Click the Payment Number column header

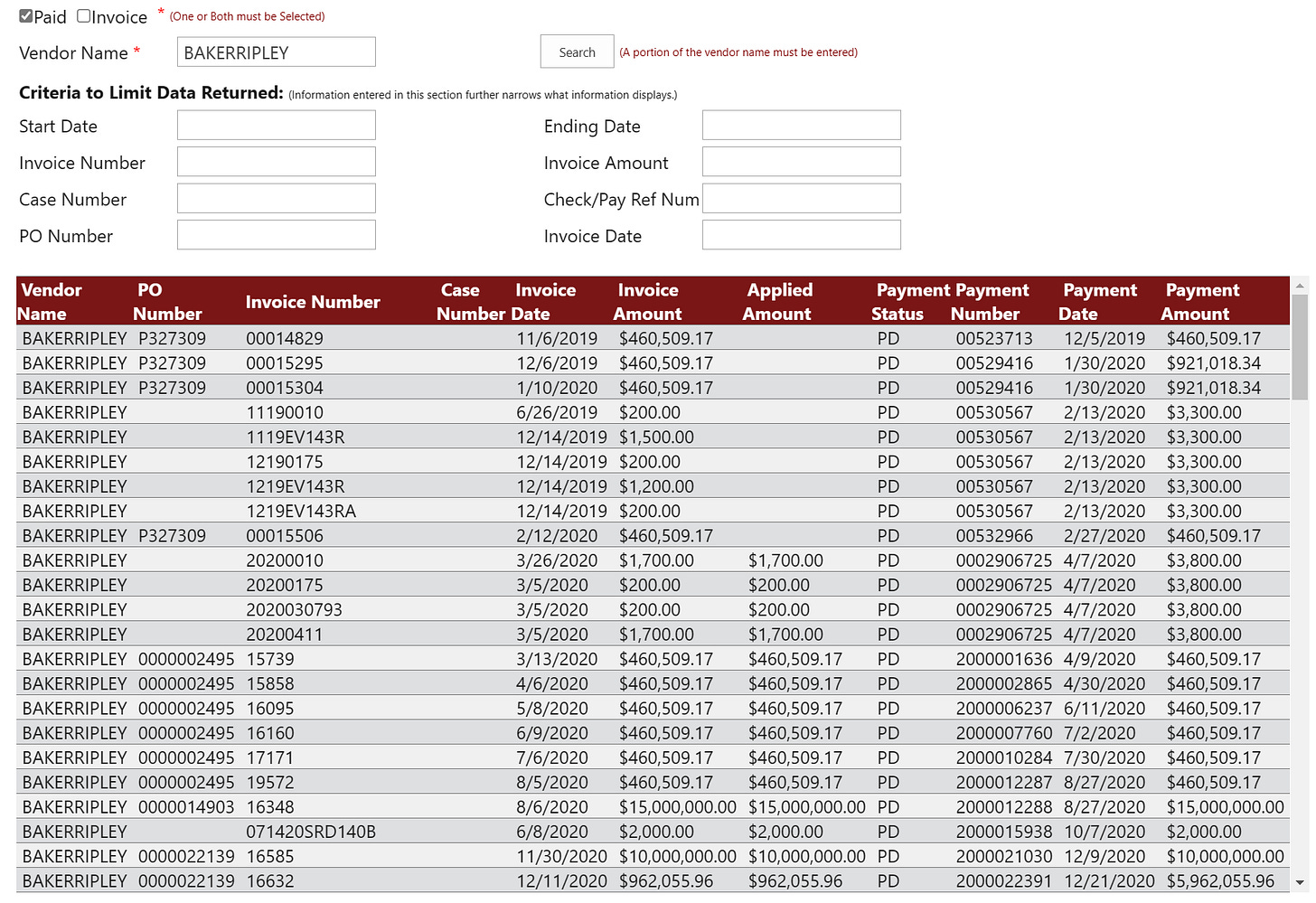click(990, 302)
